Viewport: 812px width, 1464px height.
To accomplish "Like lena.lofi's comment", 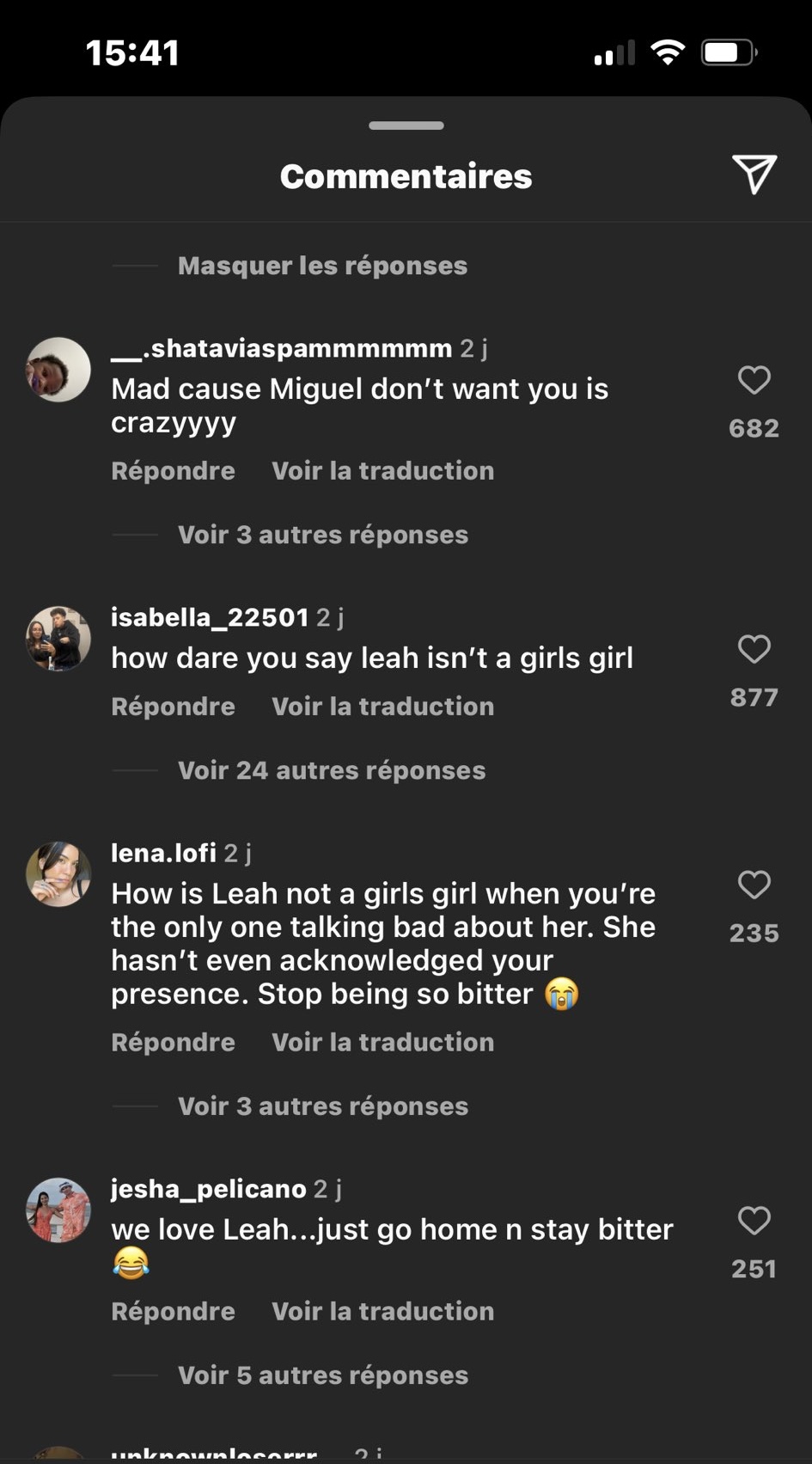I will 754,885.
